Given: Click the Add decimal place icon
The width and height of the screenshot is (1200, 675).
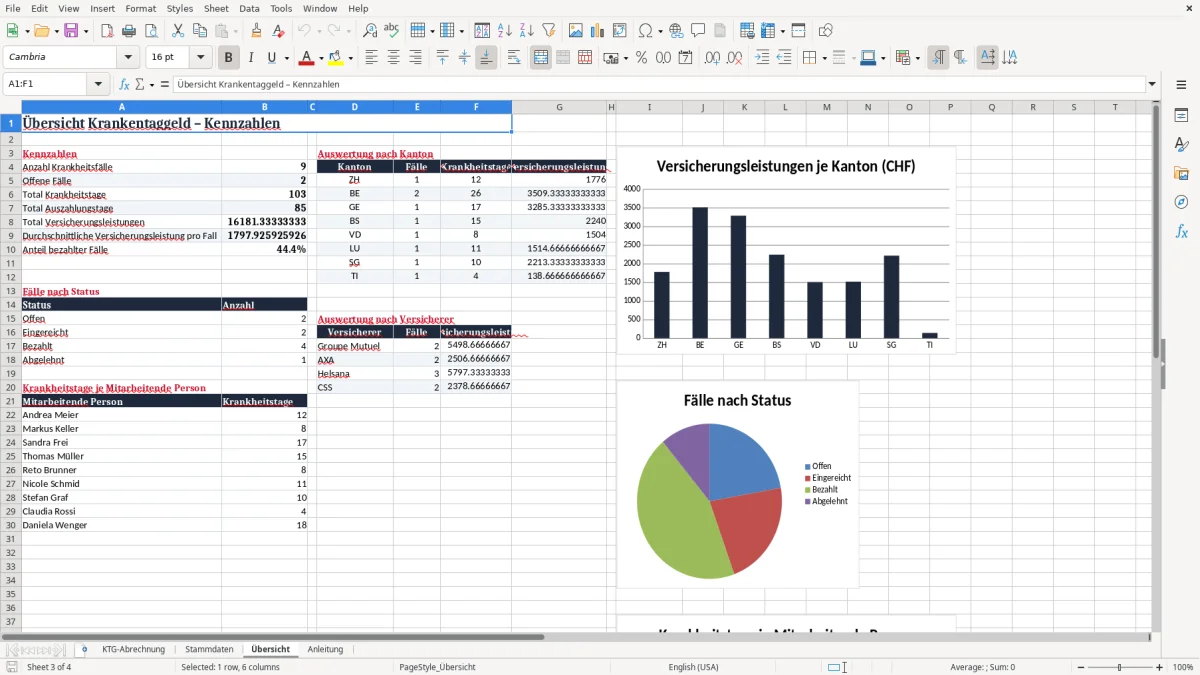Looking at the screenshot, I should (x=713, y=58).
